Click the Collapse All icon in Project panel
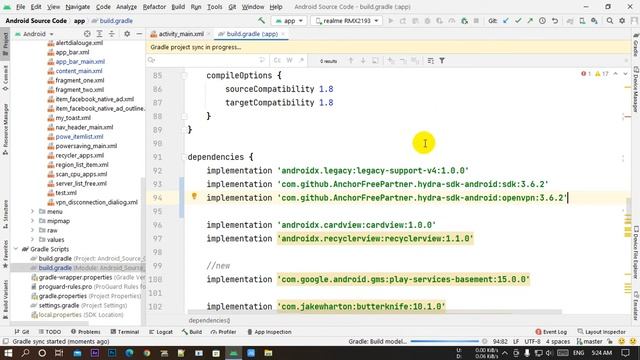The width and height of the screenshot is (640, 360). pyautogui.click(x=111, y=34)
